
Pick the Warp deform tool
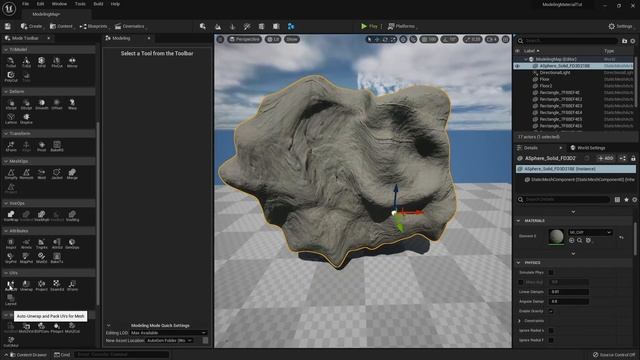click(x=72, y=104)
